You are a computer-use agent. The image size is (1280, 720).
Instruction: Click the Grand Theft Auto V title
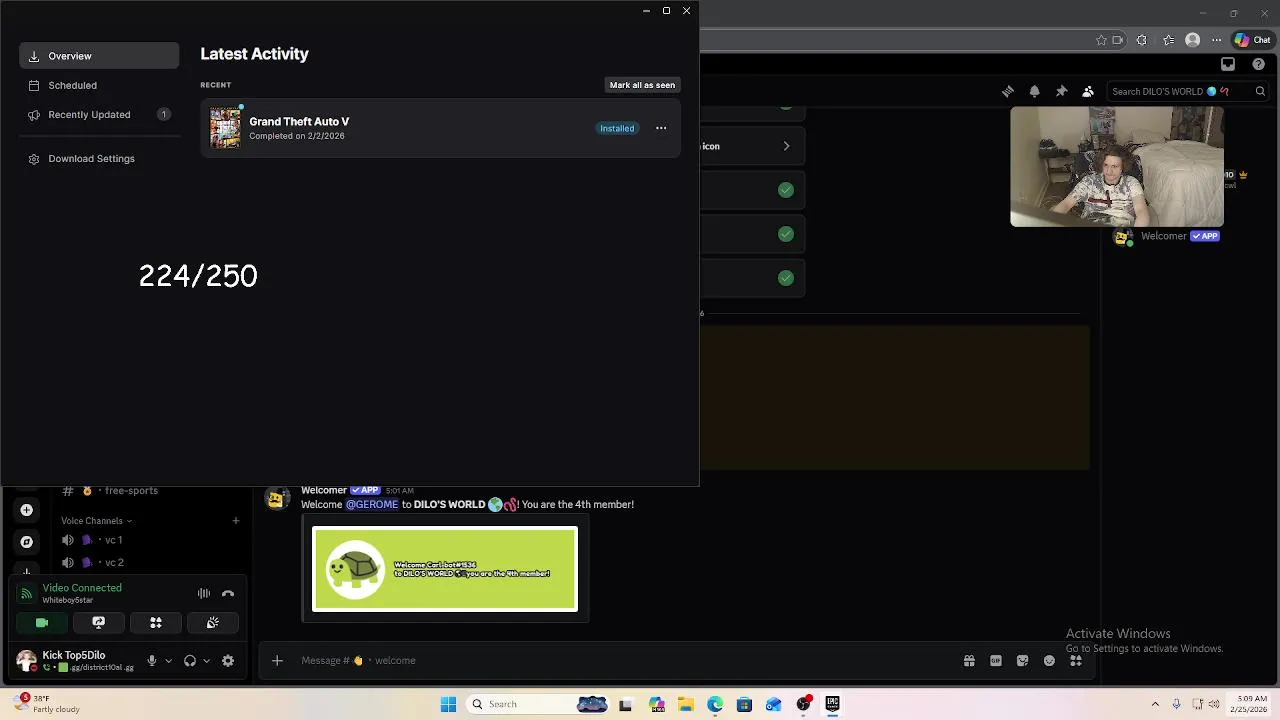click(x=299, y=121)
